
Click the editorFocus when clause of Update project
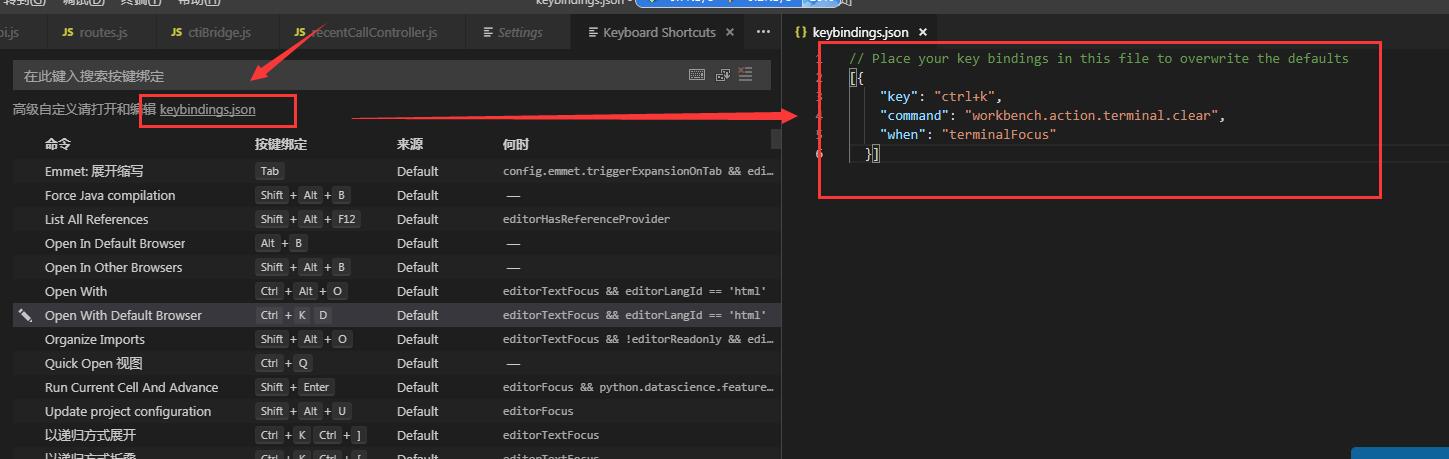click(x=538, y=411)
